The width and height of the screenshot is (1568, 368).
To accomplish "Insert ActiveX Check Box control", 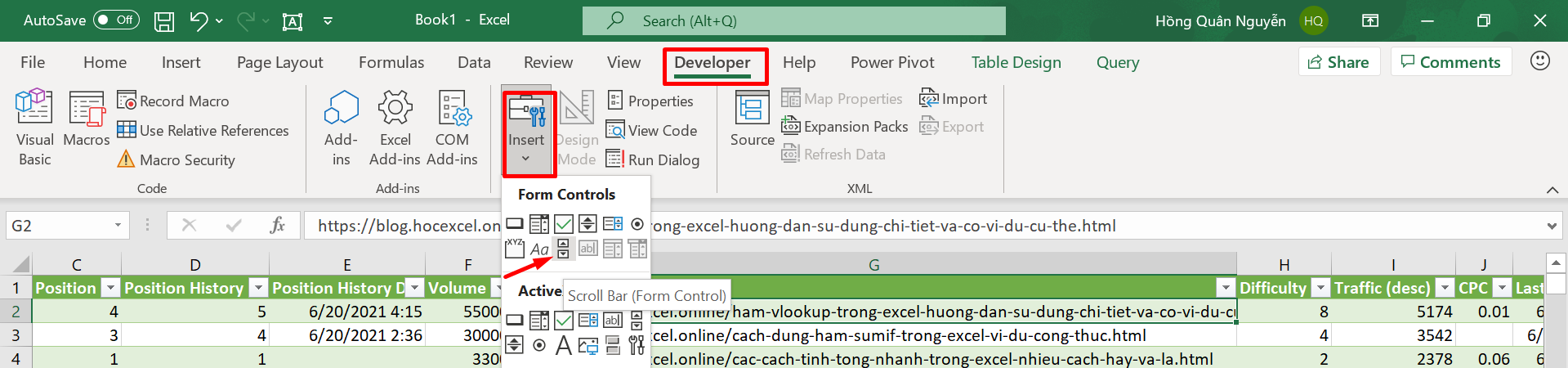I will point(564,320).
